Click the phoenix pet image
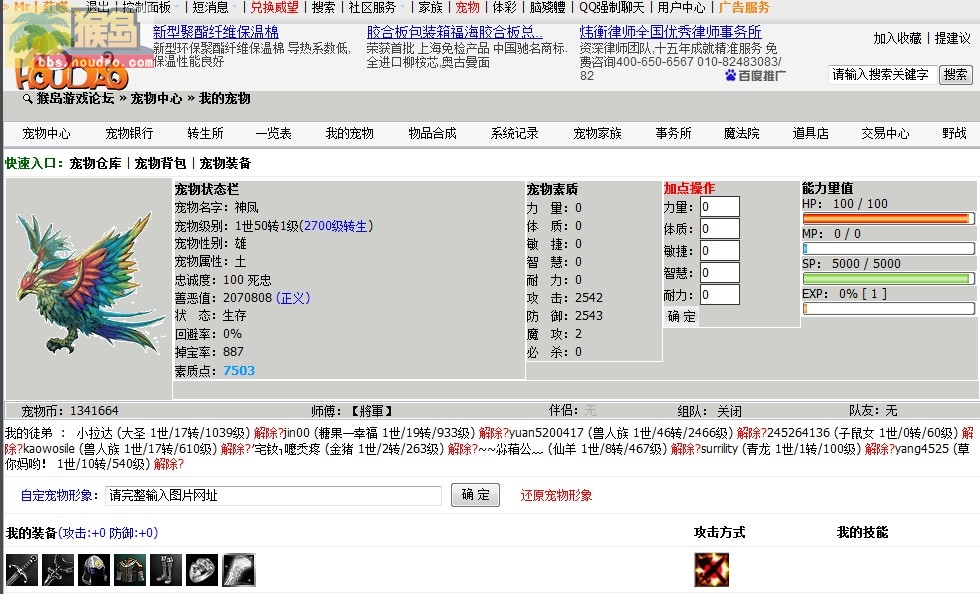The height and width of the screenshot is (594, 980). coord(89,284)
